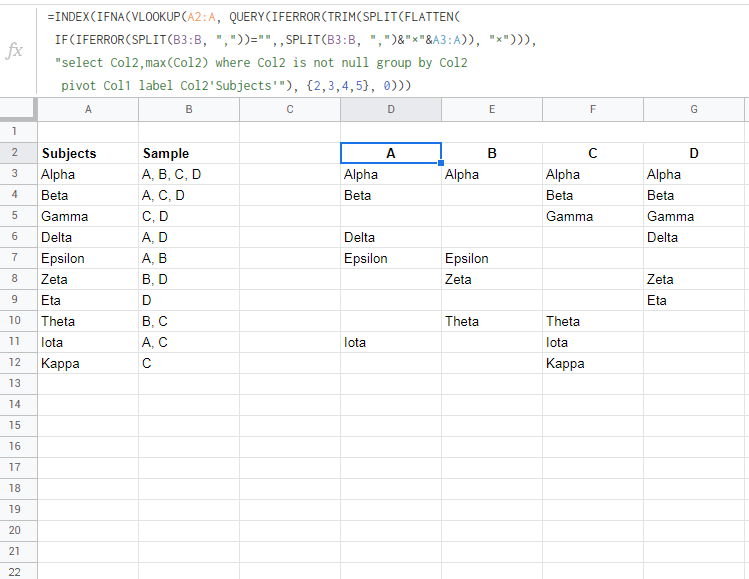Screen dimensions: 749x579
Task: Click cell B6 with 'A, D'
Action: click(189, 237)
